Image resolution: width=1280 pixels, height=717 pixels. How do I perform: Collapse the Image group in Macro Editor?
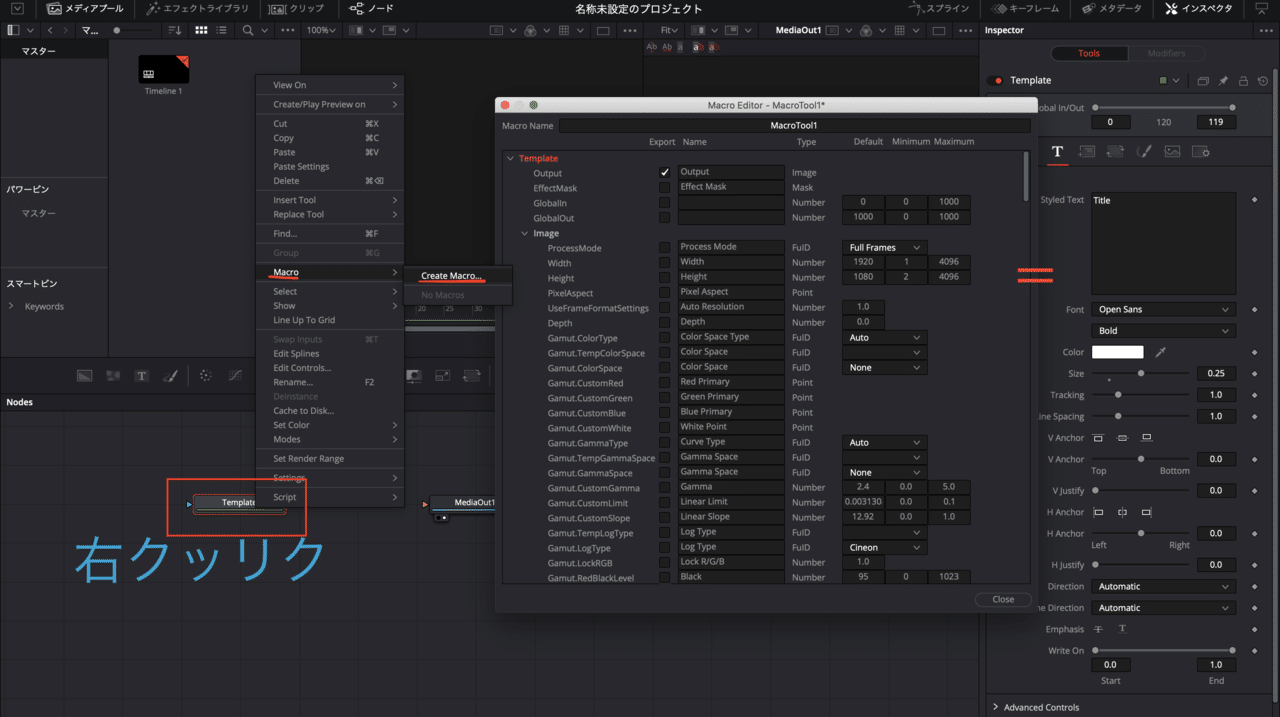click(524, 233)
